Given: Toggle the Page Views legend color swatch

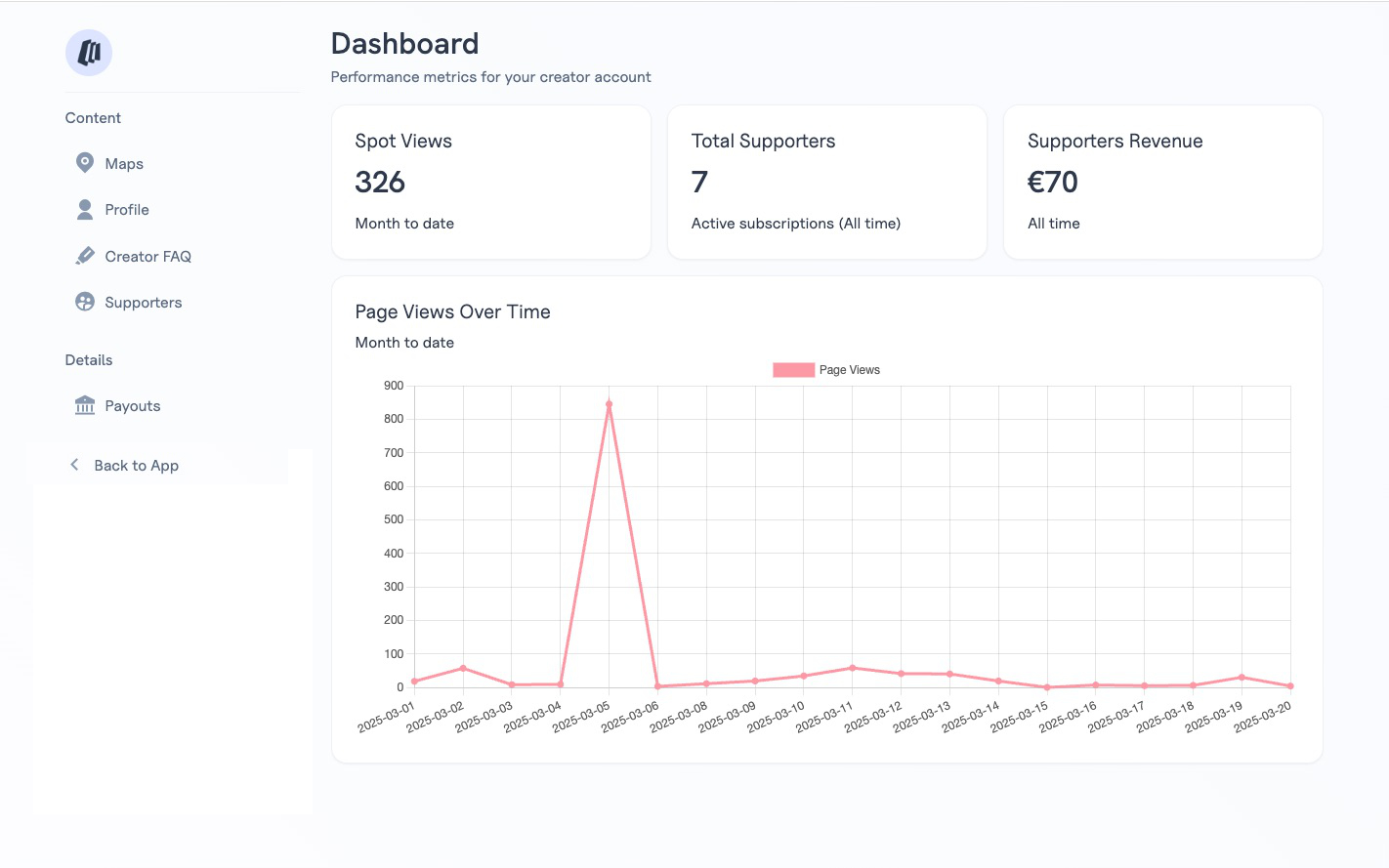Looking at the screenshot, I should pyautogui.click(x=793, y=370).
